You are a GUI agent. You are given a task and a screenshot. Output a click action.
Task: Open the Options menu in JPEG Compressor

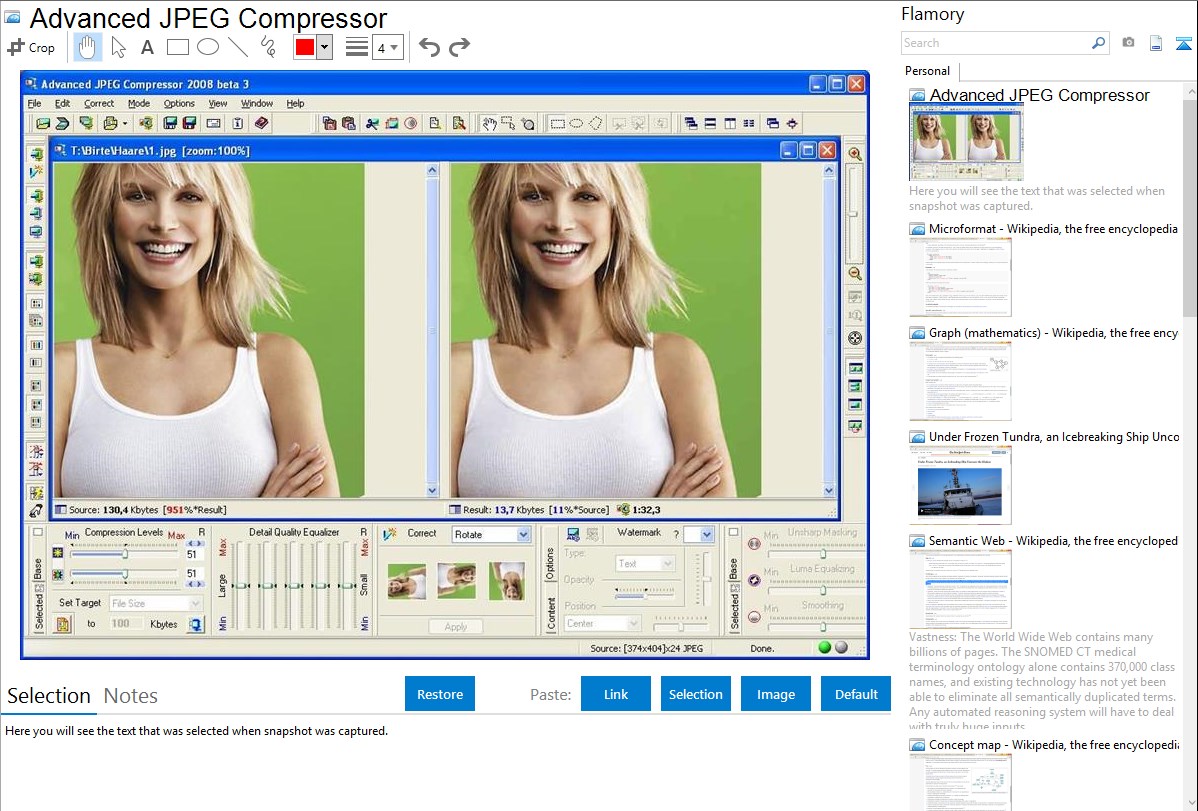179,103
